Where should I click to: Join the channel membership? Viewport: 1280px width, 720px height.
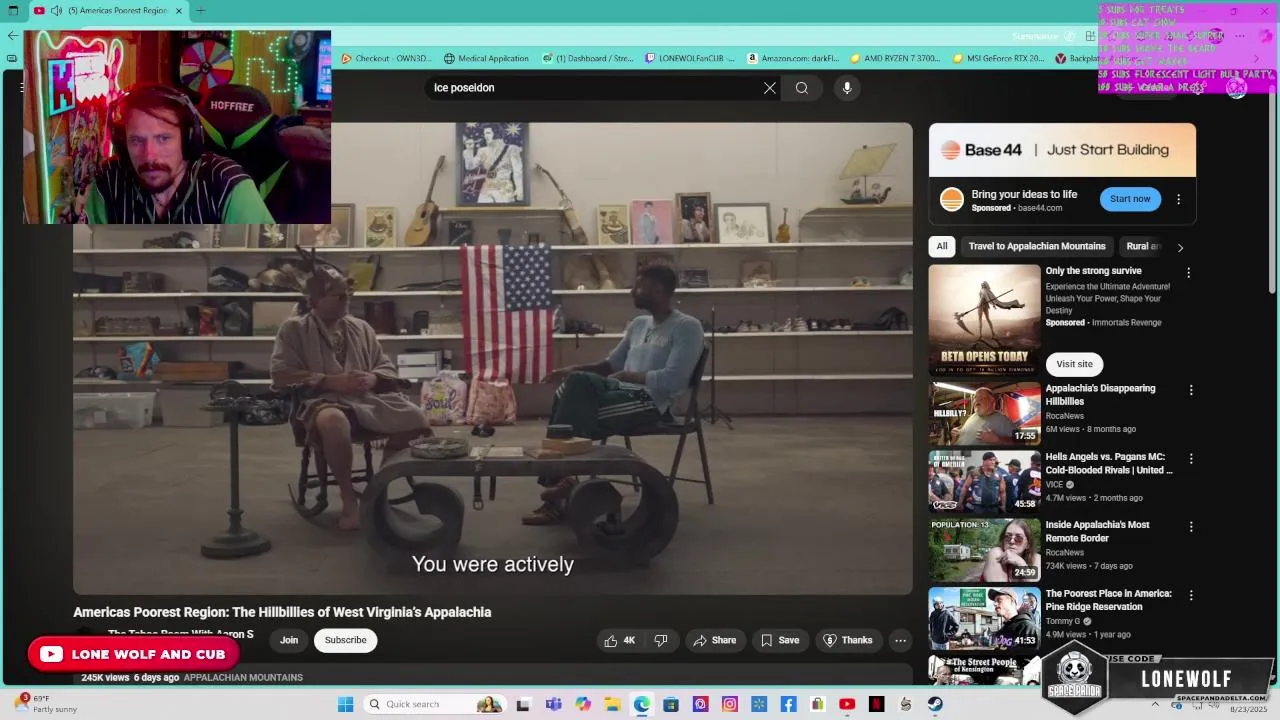click(289, 640)
